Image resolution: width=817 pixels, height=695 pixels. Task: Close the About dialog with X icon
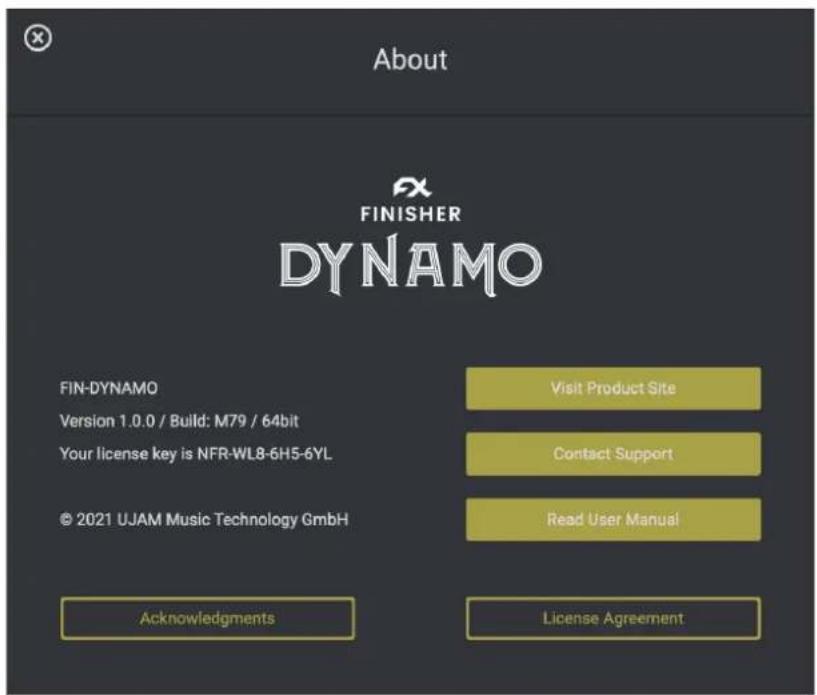[38, 39]
